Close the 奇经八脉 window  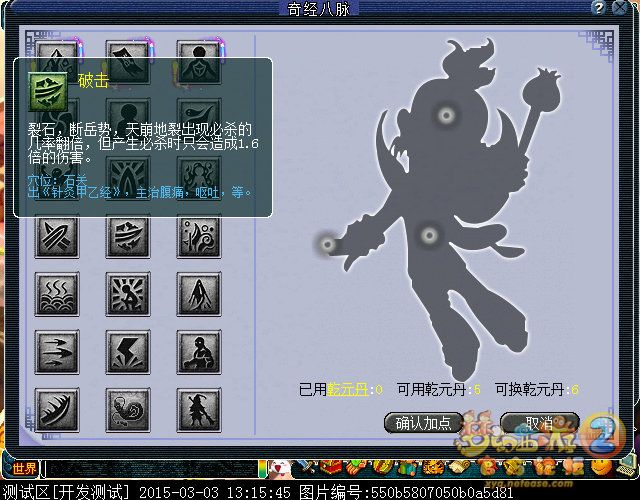click(621, 8)
